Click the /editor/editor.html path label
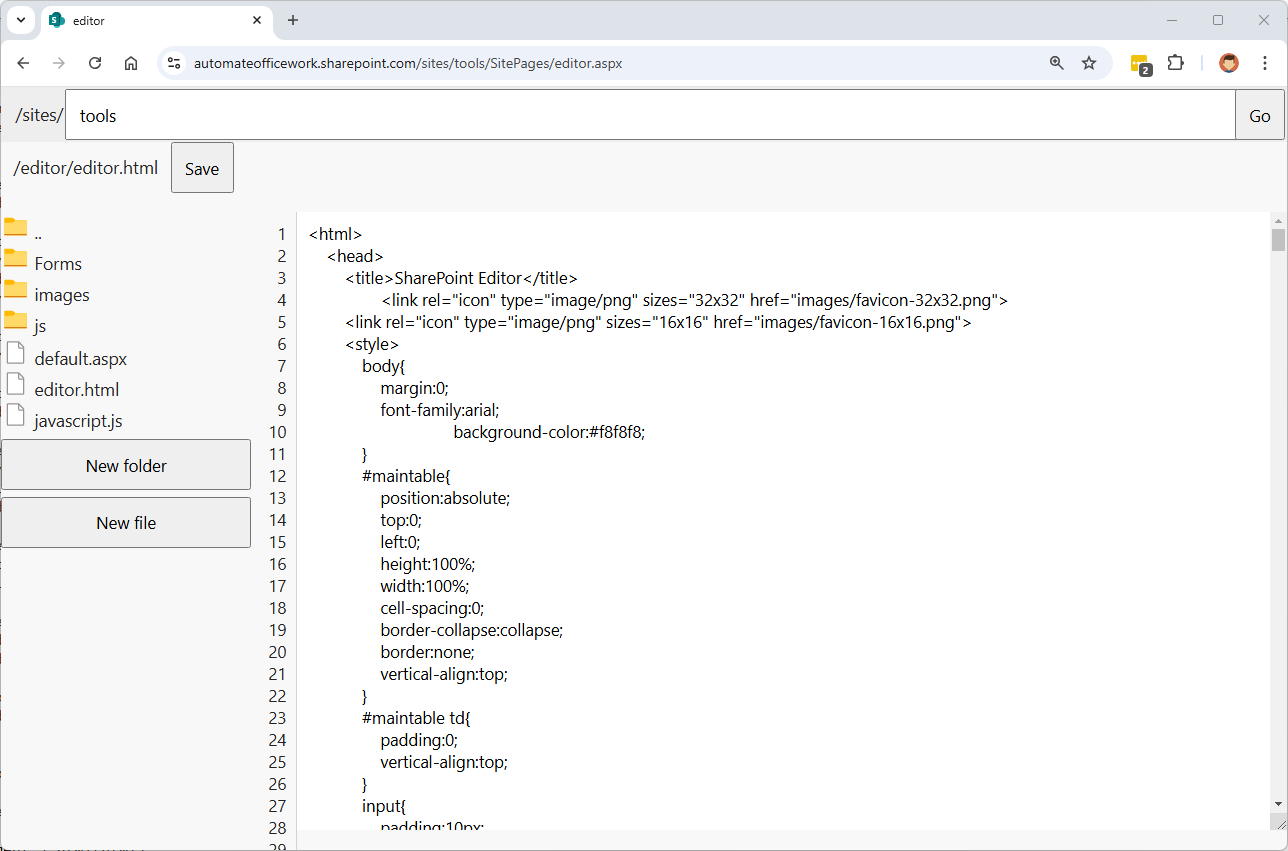Viewport: 1288px width, 851px height. tap(86, 168)
